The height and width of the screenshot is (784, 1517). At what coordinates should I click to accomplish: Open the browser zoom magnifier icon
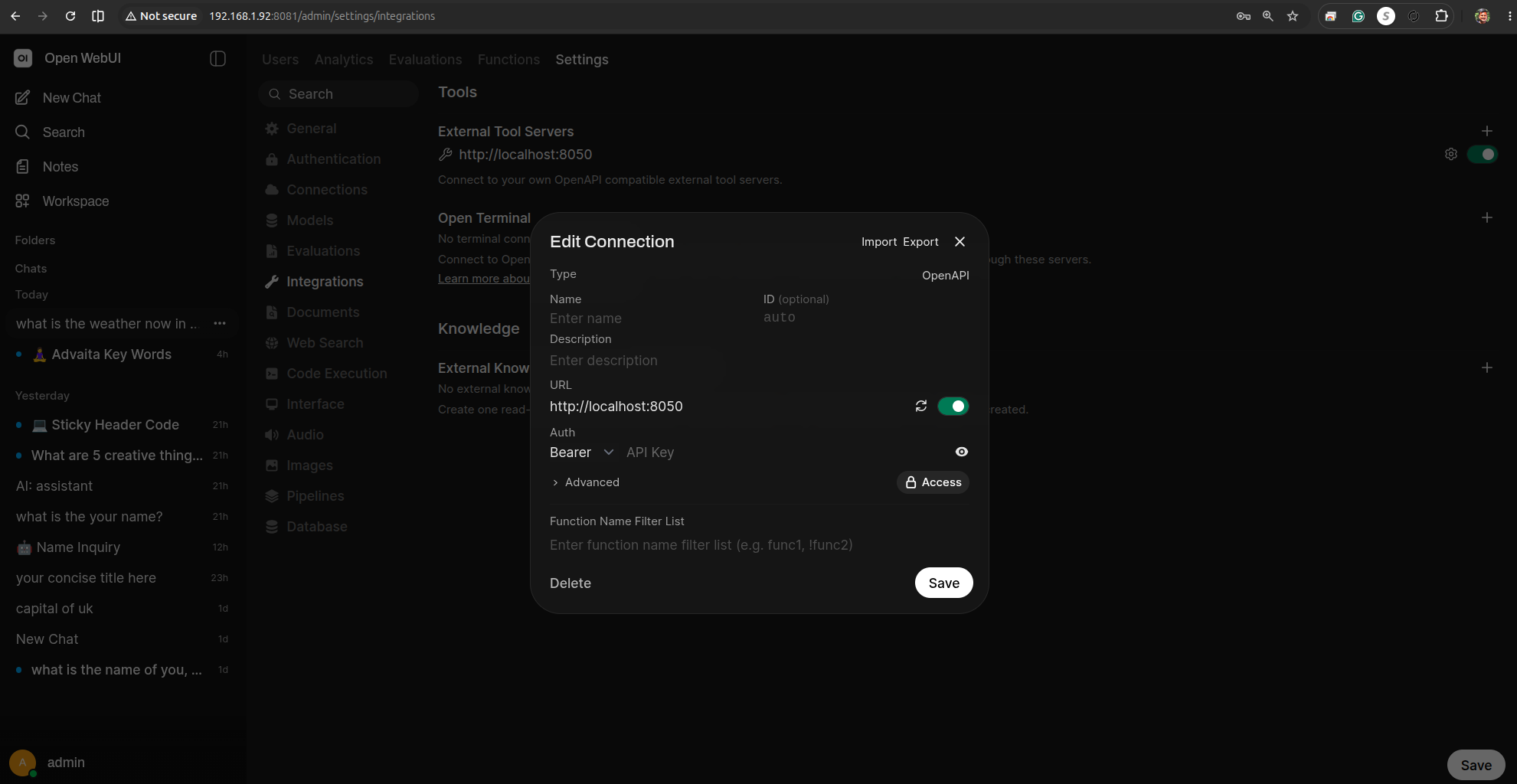pos(1268,16)
